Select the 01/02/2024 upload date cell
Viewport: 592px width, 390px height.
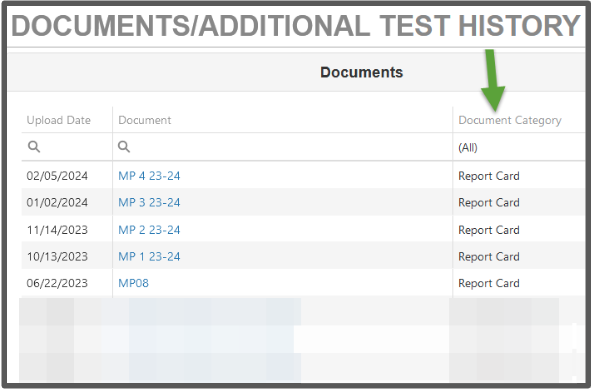tap(57, 203)
